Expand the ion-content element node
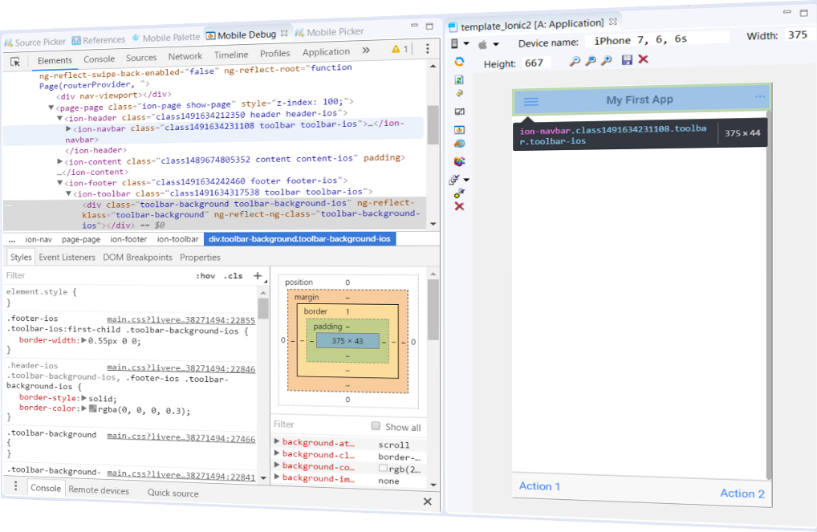817x532 pixels. [58, 157]
